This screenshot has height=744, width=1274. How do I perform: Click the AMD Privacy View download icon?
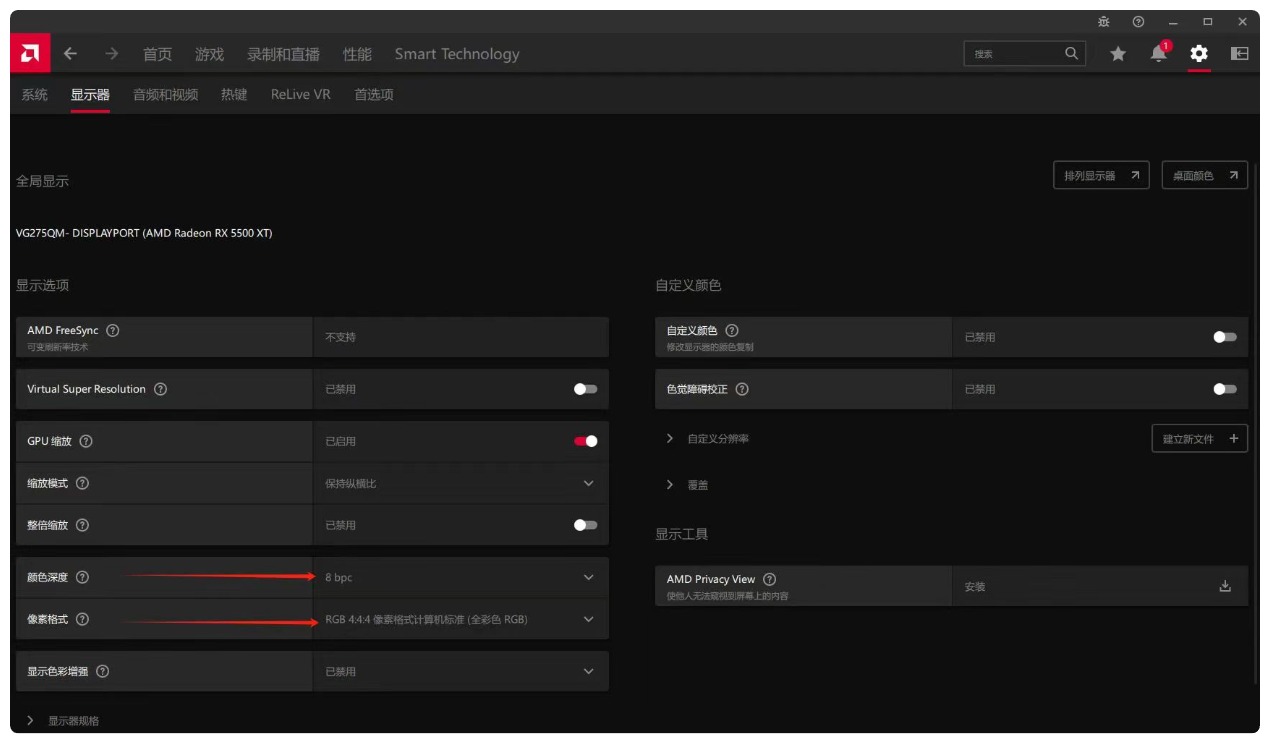pos(1225,586)
